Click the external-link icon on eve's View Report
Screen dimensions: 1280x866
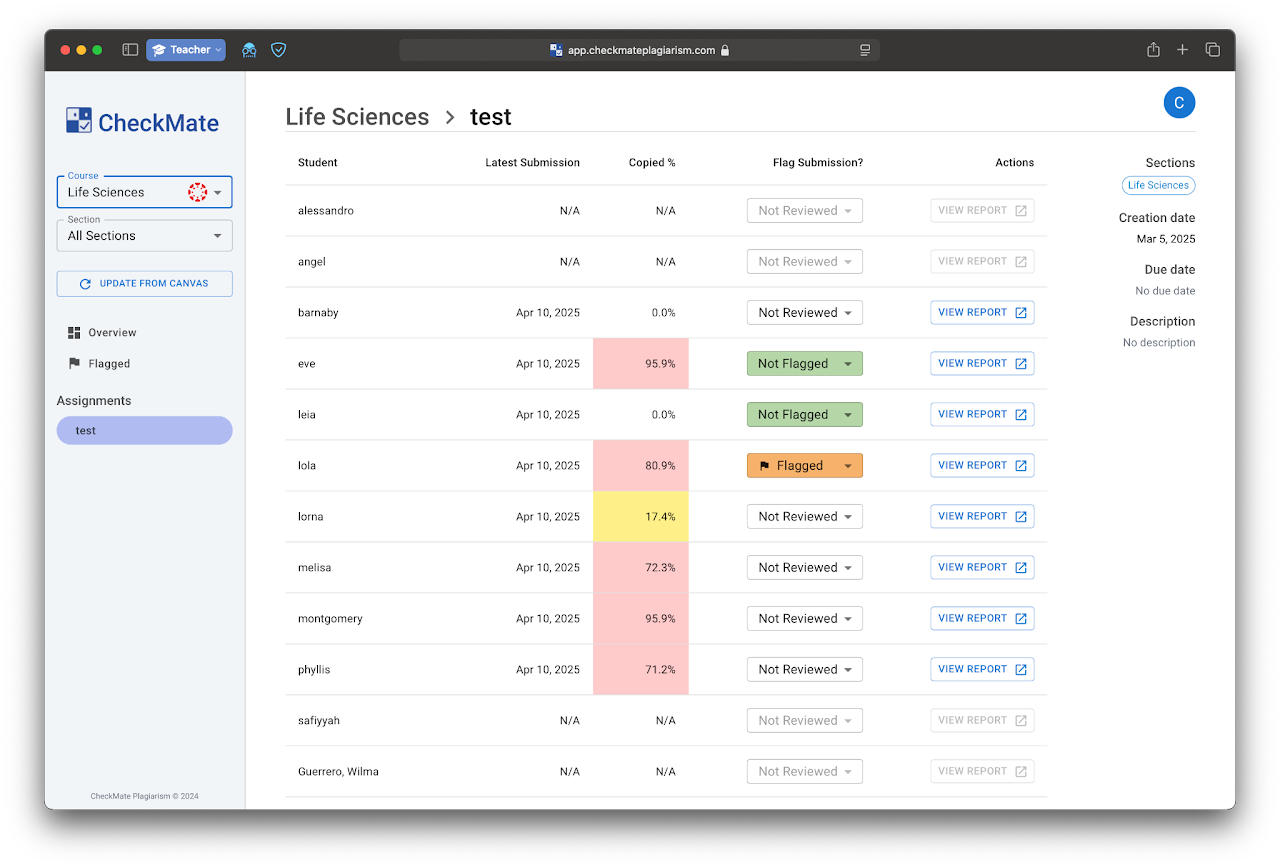point(1021,363)
